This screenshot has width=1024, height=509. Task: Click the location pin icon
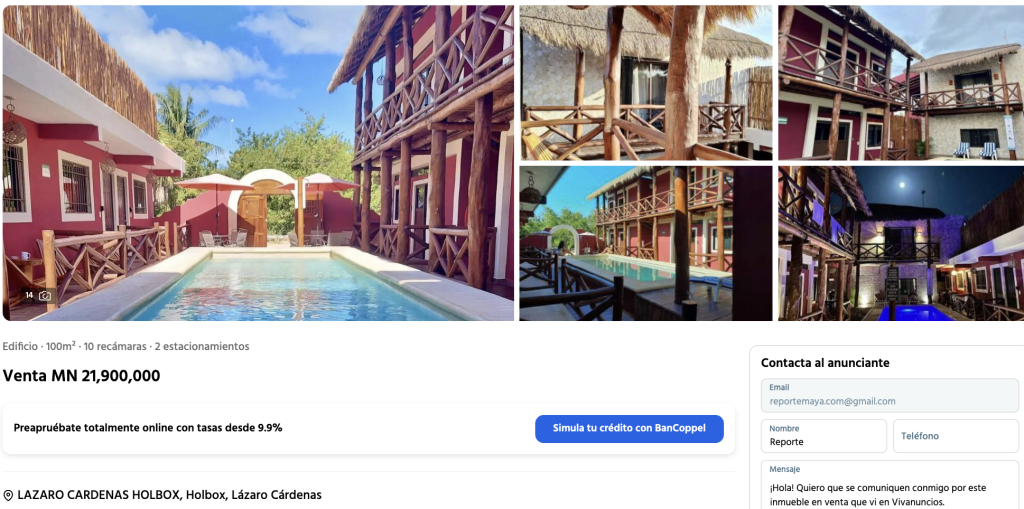(x=8, y=496)
